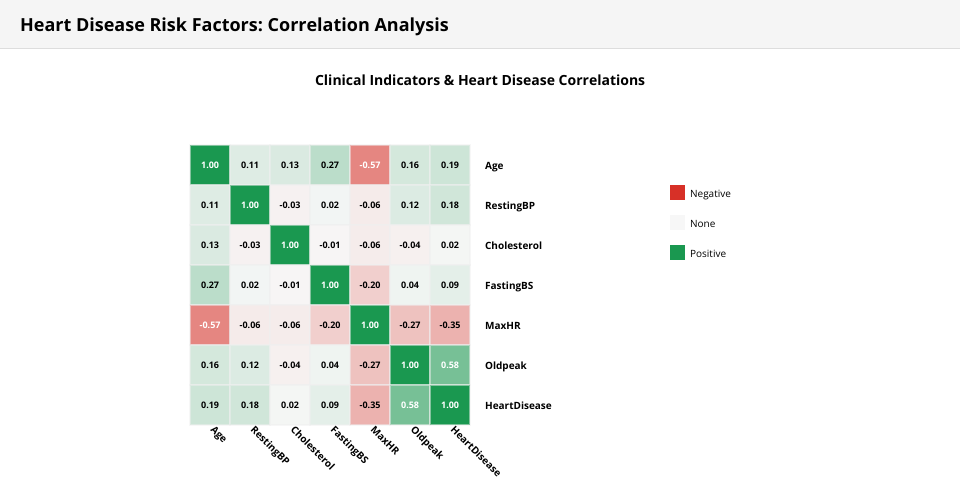Click the Age row label
The width and height of the screenshot is (960, 500).
(494, 165)
